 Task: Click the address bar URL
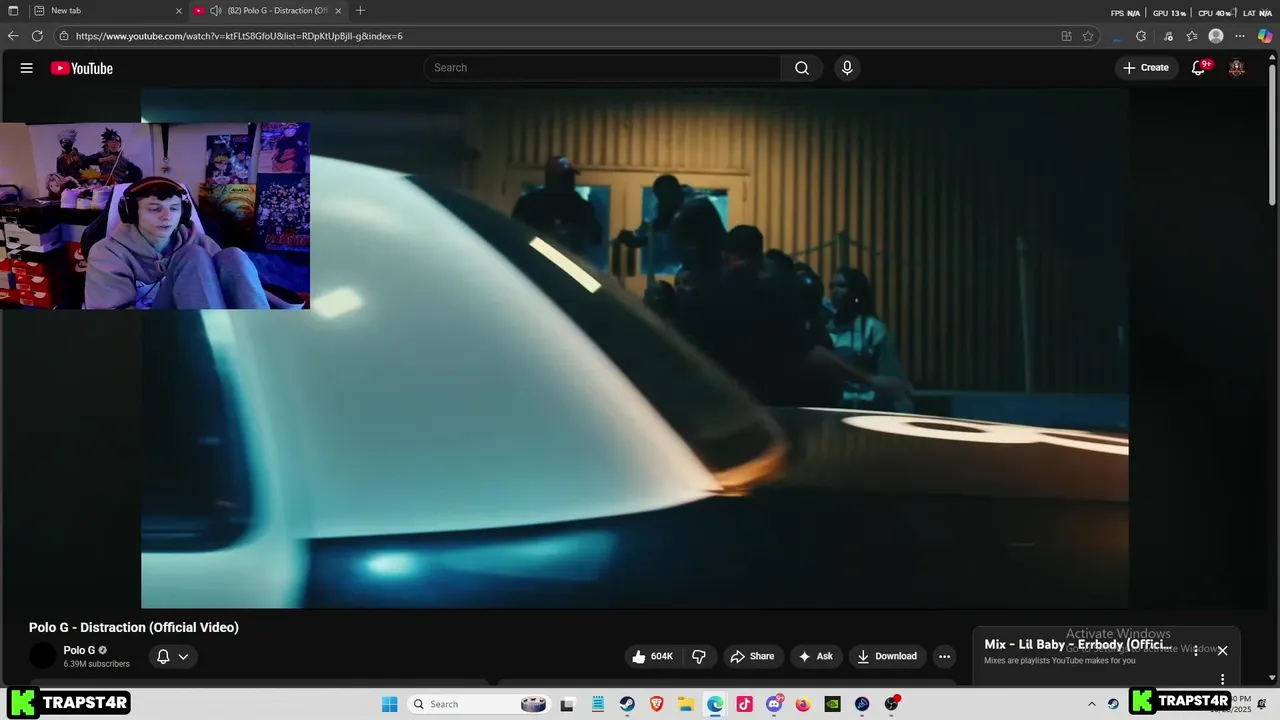(x=239, y=36)
